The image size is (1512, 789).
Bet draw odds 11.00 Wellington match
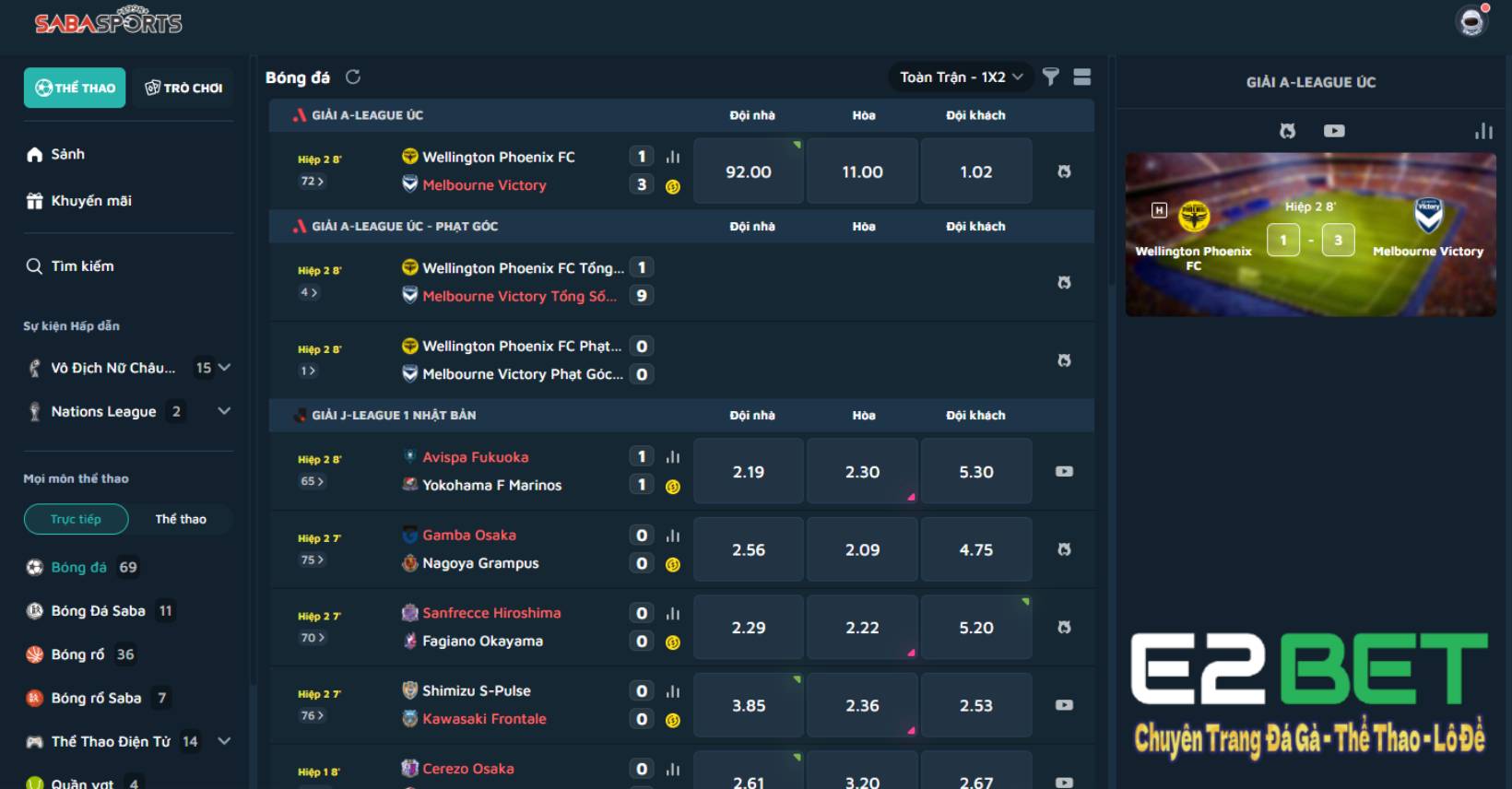point(863,171)
